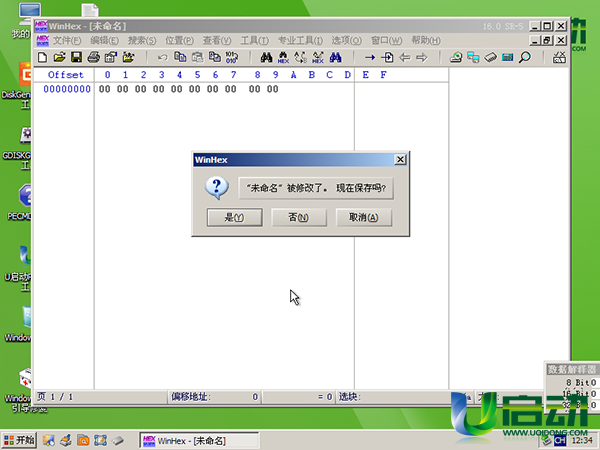Viewport: 600px width, 450px height.
Task: Click the blue Continue Search binoculars icon
Action: tap(335, 57)
